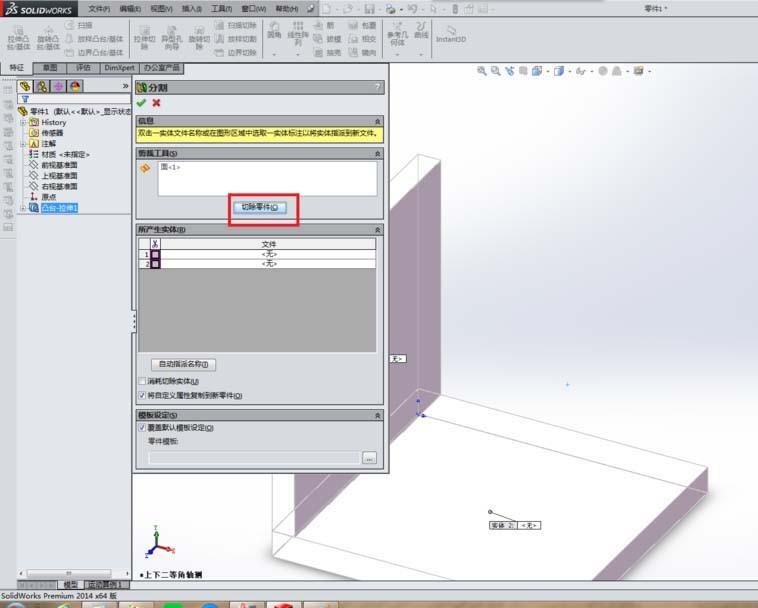Open the DisplayManager color-ball tab icon
The height and width of the screenshot is (608, 758).
(x=75, y=87)
